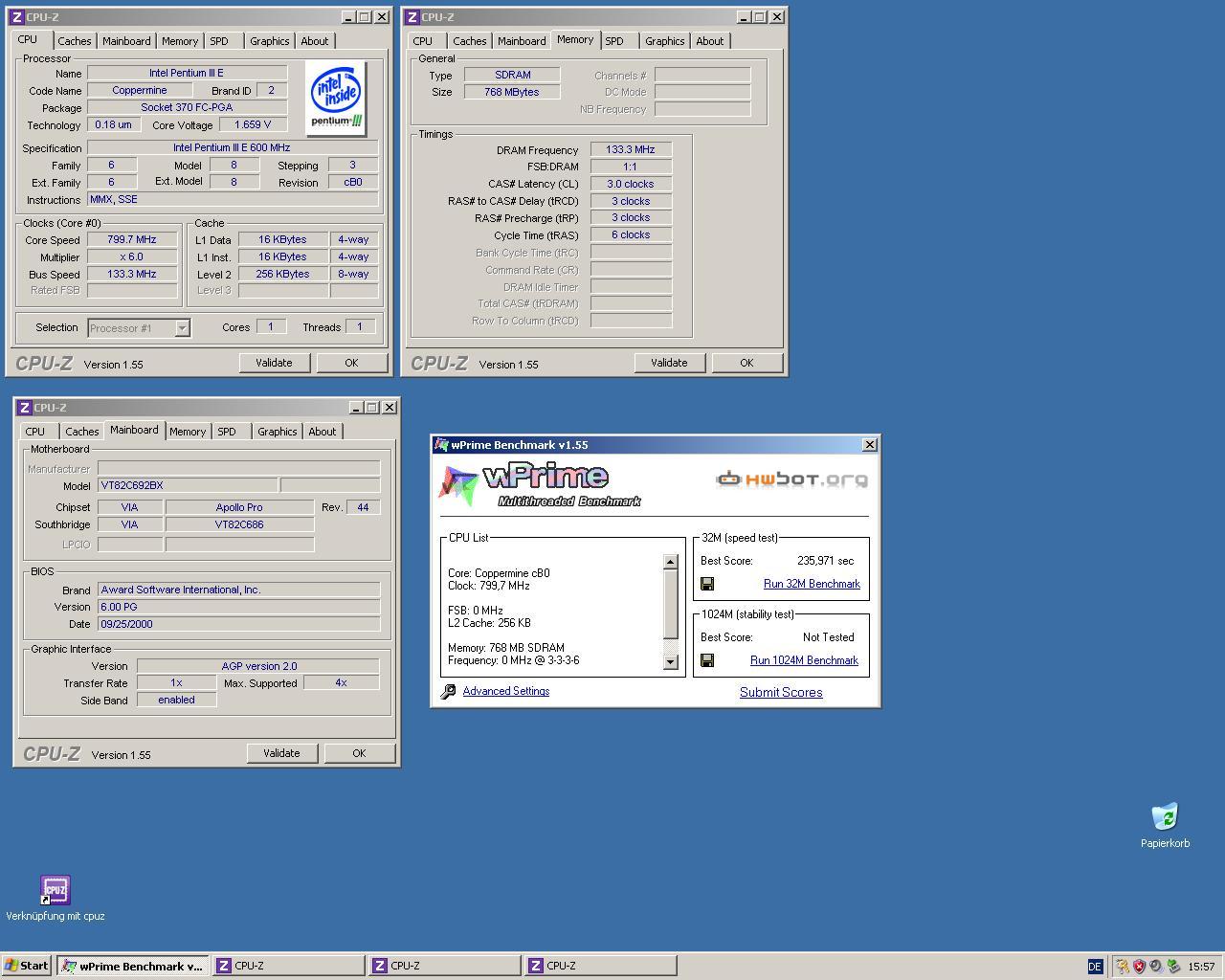Click the 235,971 sec best score text
This screenshot has width=1225, height=980.
tap(825, 561)
